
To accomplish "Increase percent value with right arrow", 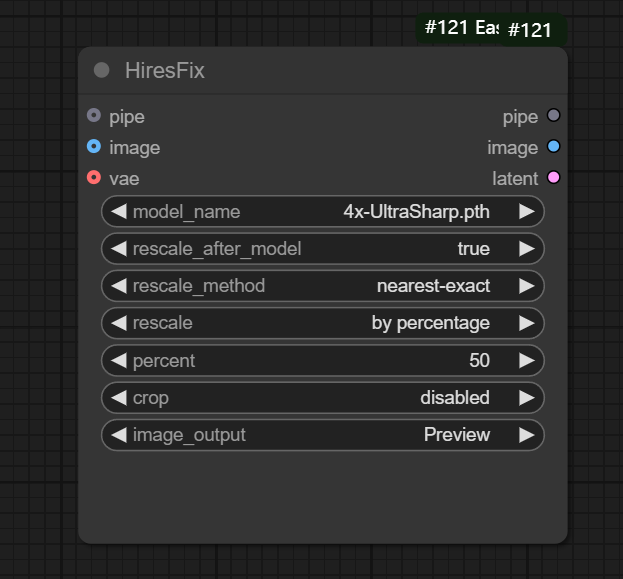I will (x=526, y=360).
